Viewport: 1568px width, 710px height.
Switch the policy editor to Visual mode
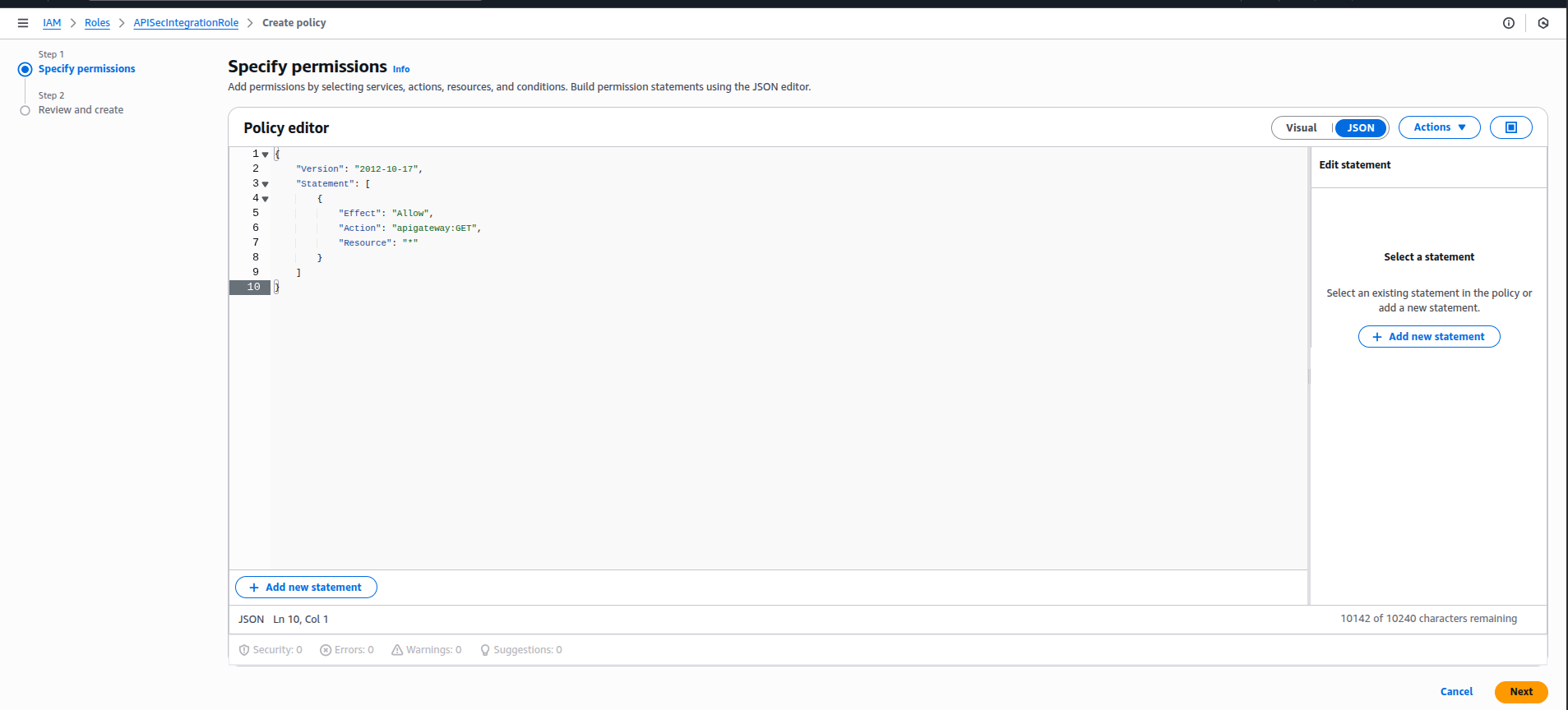(x=1301, y=127)
